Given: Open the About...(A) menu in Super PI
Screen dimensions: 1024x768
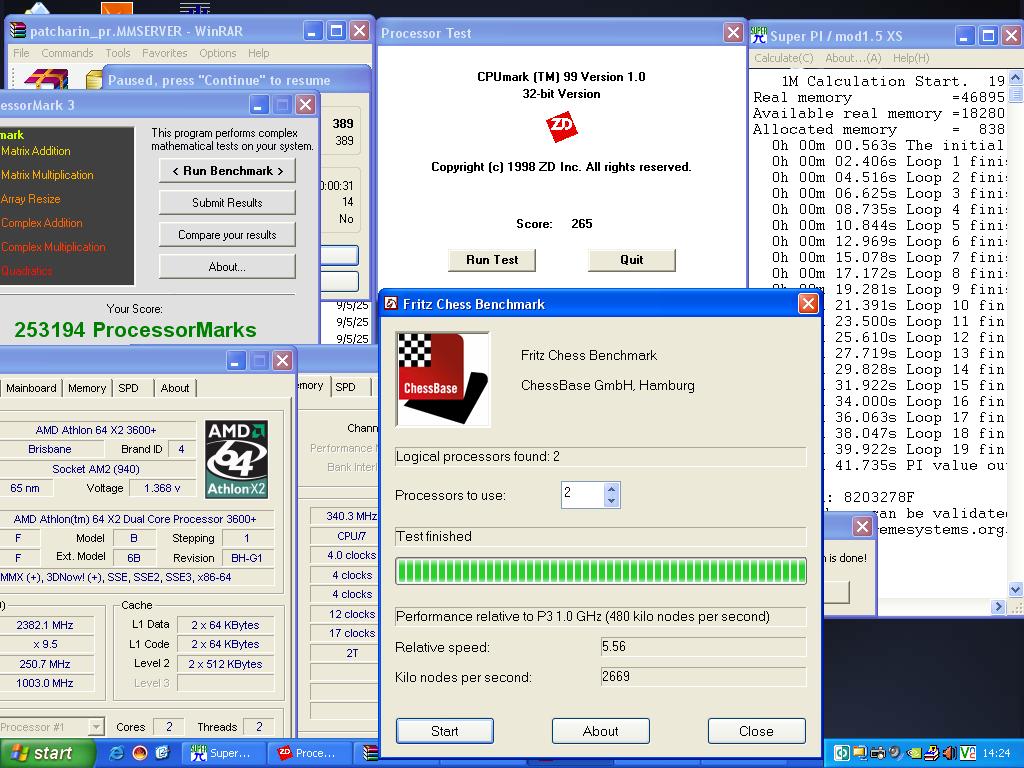Looking at the screenshot, I should tap(853, 58).
